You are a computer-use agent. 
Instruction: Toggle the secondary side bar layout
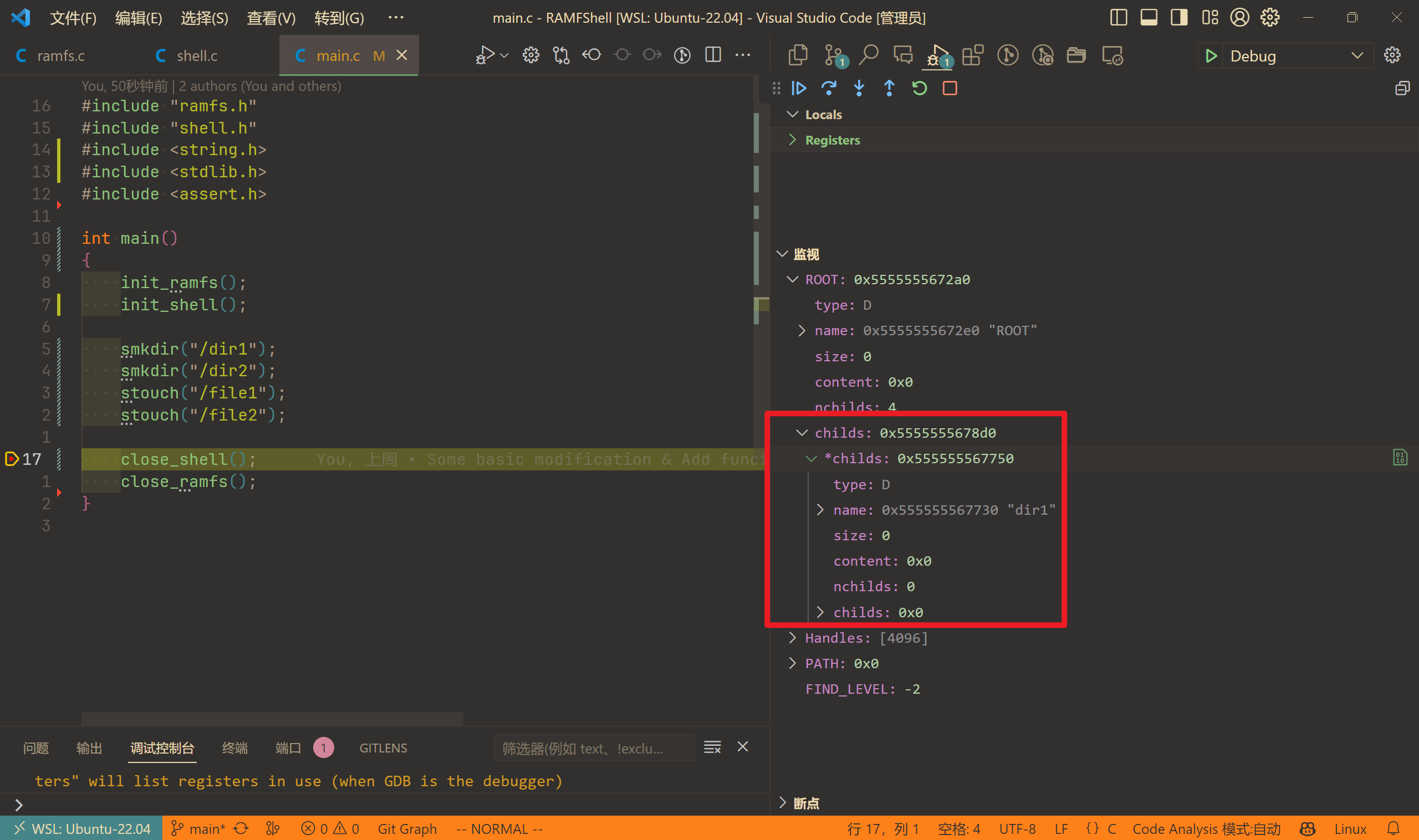[1180, 18]
